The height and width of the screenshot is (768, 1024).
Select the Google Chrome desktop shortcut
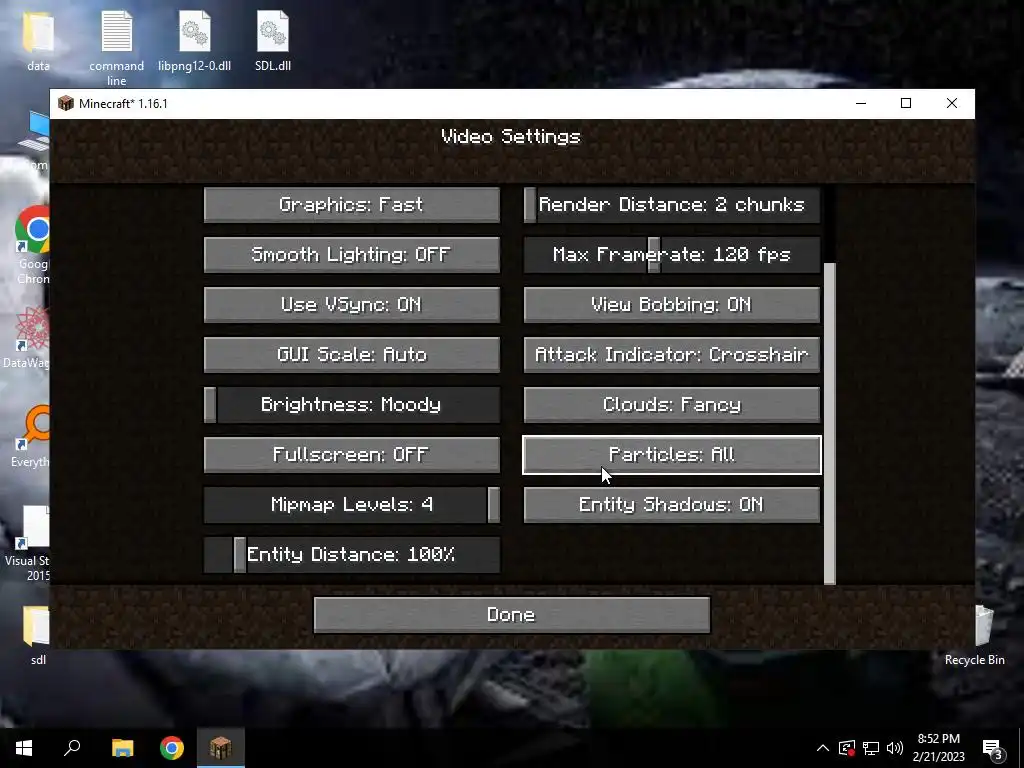pos(33,245)
